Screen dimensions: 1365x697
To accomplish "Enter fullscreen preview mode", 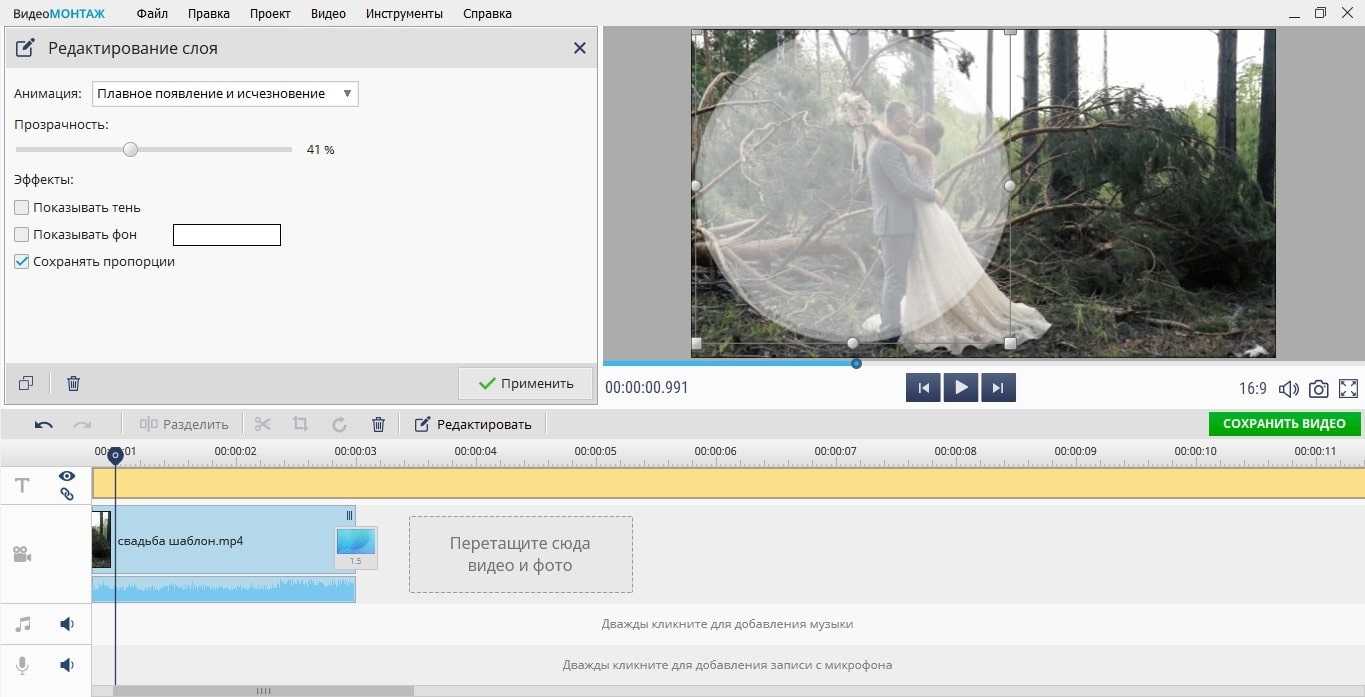I will (x=1348, y=389).
